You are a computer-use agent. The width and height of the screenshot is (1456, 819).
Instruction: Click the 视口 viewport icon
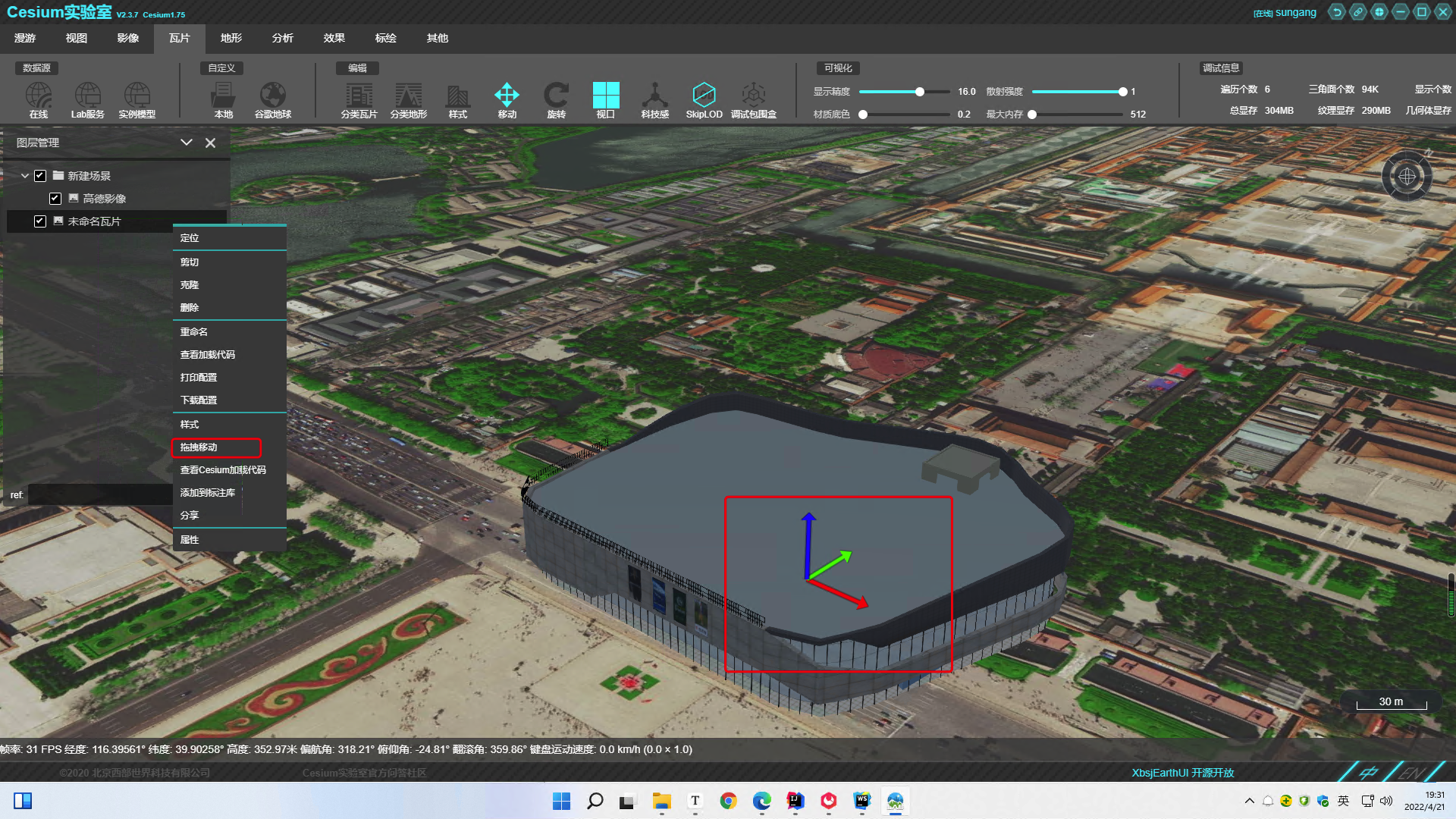605,96
